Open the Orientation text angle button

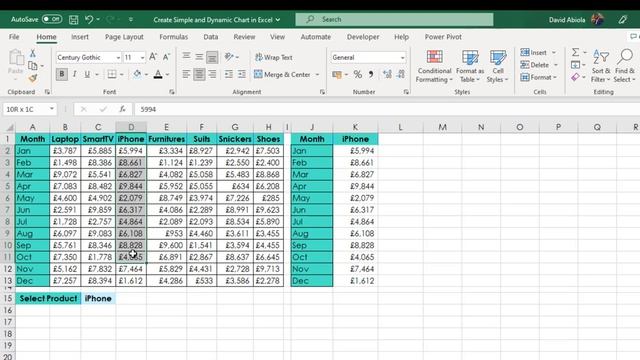[x=229, y=57]
